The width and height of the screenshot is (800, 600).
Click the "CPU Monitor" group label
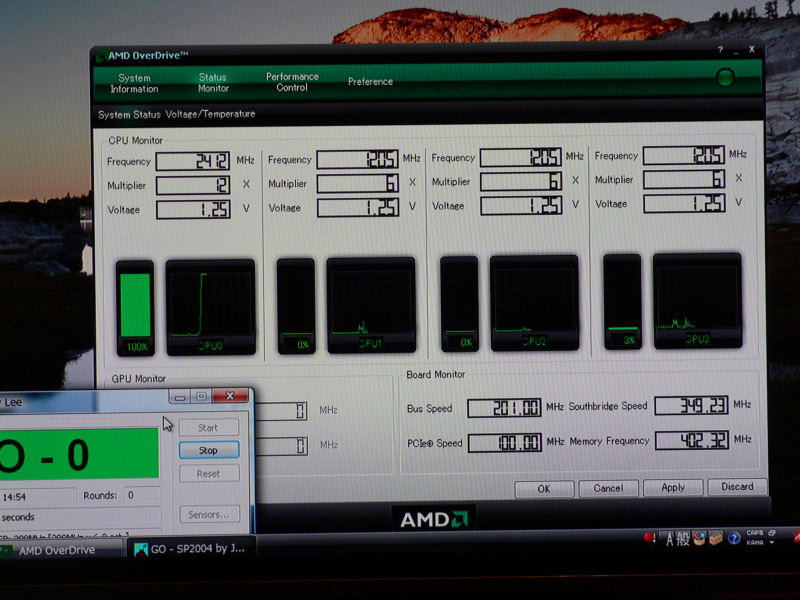[135, 140]
